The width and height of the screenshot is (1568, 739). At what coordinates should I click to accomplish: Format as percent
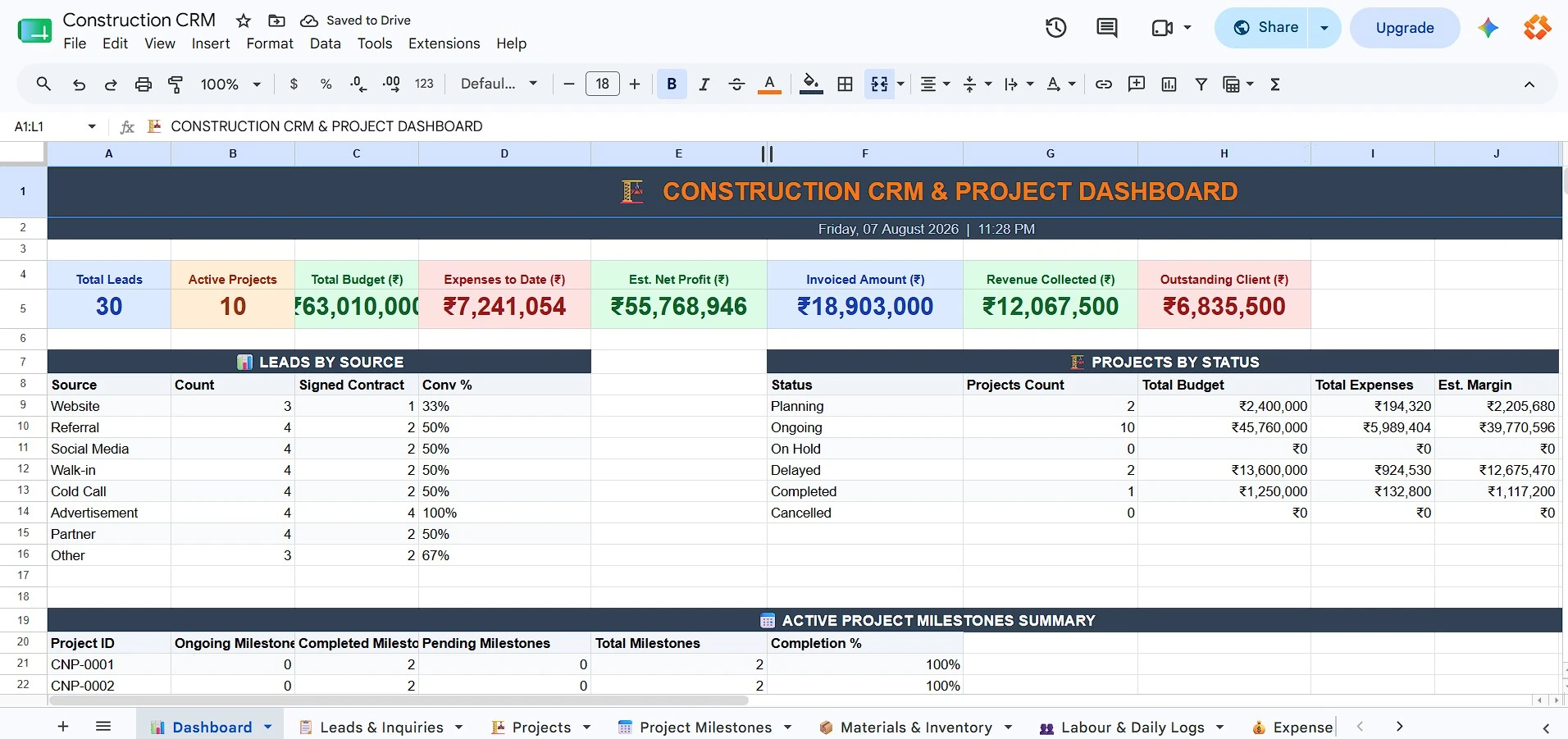point(326,84)
